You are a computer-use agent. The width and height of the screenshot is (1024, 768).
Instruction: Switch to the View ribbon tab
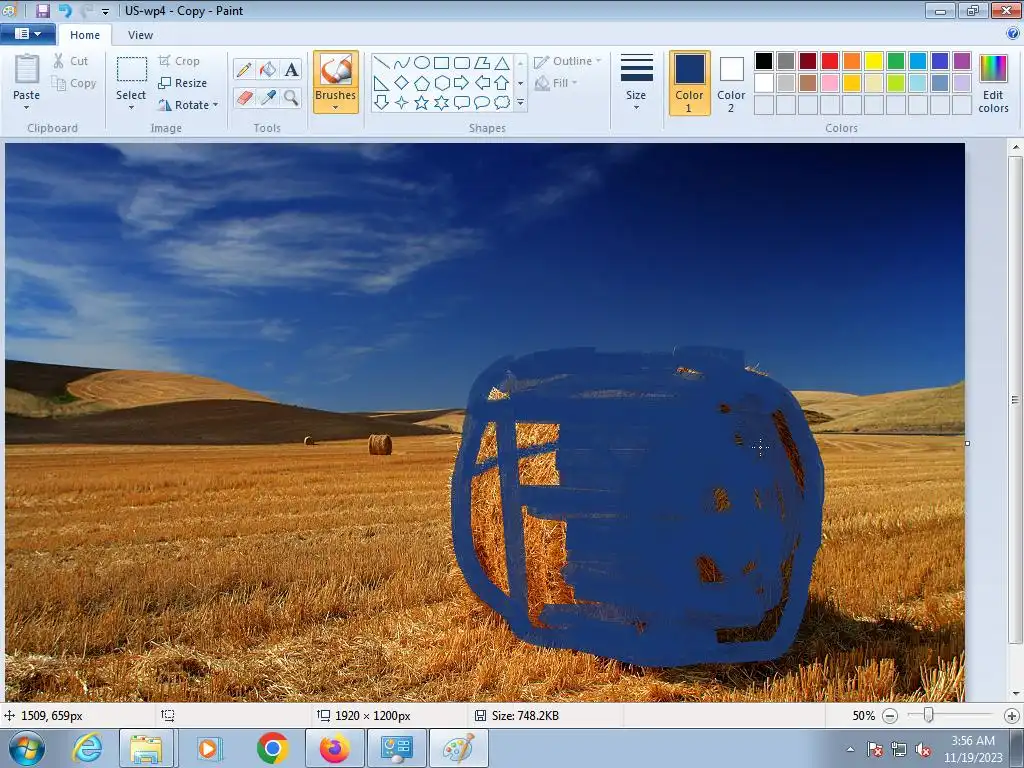click(140, 35)
